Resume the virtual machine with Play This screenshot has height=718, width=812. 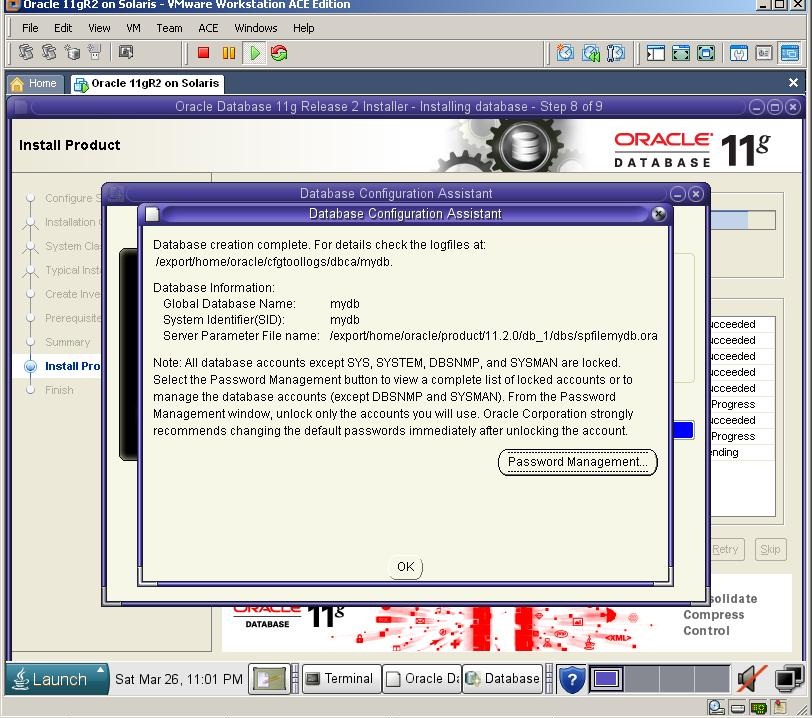(x=255, y=53)
